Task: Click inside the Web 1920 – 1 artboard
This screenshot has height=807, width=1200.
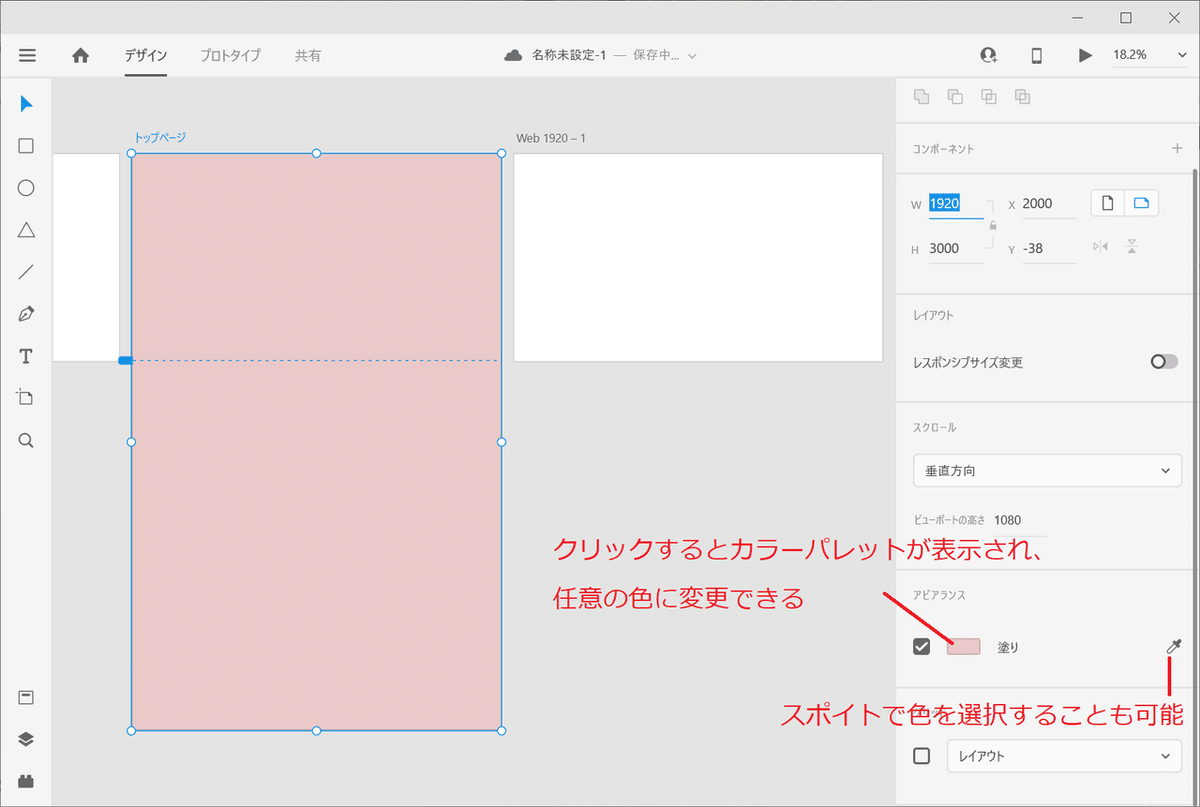Action: [x=698, y=257]
